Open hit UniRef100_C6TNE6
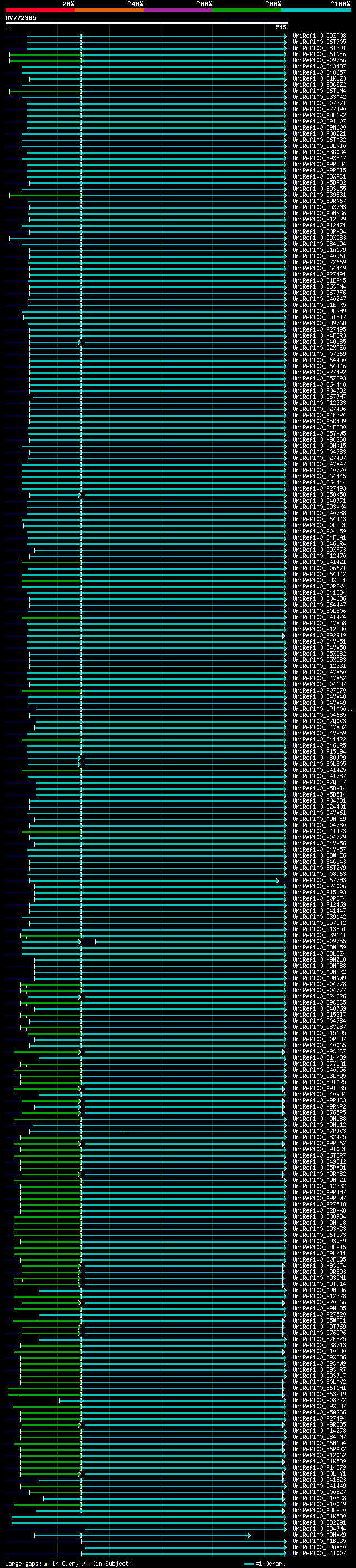This screenshot has height=1568, width=356. [319, 54]
